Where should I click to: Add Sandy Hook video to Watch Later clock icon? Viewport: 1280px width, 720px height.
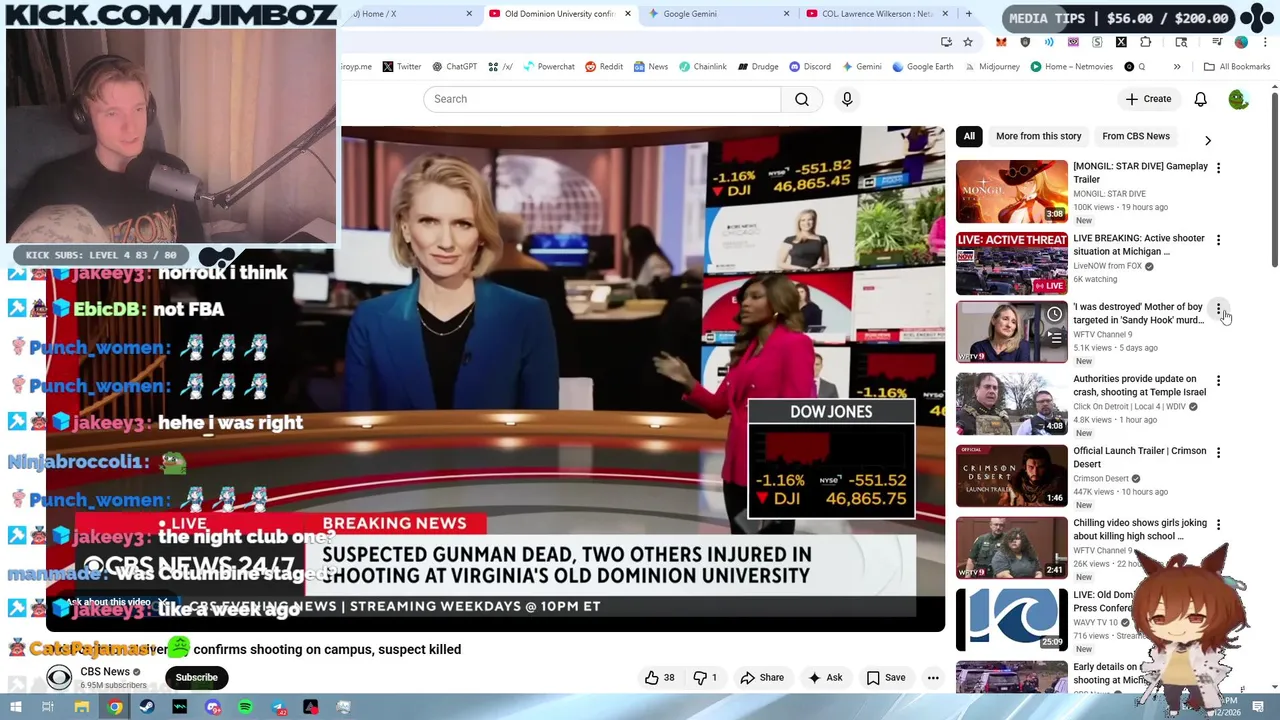pos(1054,314)
